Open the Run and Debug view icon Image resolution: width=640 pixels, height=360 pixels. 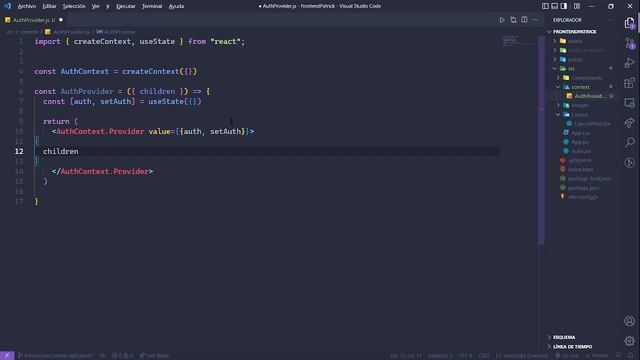pyautogui.click(x=629, y=63)
